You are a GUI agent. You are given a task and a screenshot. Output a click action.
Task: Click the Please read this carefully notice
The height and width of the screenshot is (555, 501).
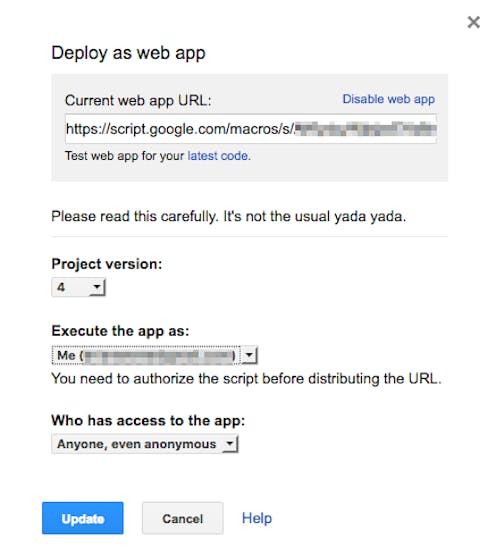tap(229, 216)
